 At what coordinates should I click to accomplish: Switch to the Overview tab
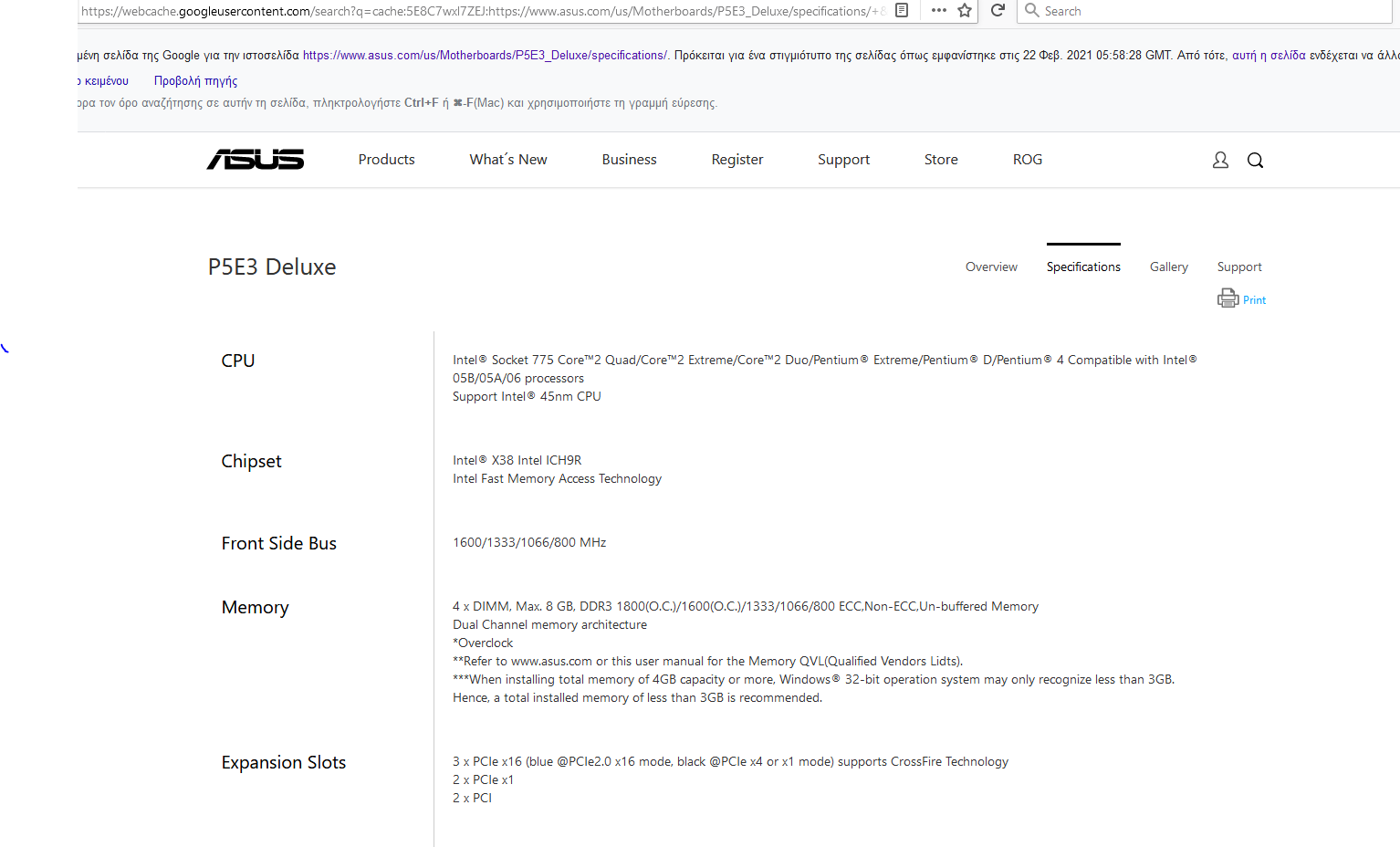coord(991,267)
